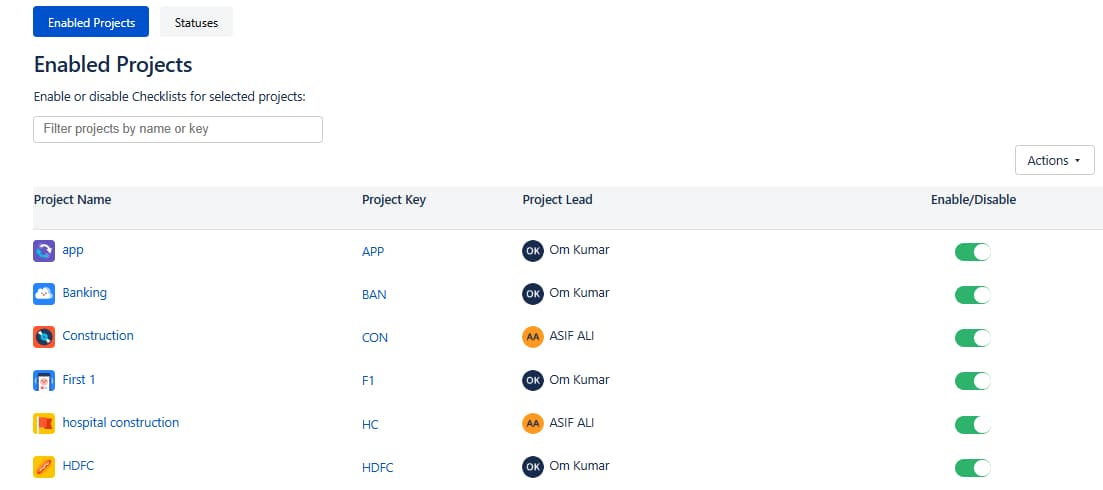Open the hospital construction project link

(120, 423)
